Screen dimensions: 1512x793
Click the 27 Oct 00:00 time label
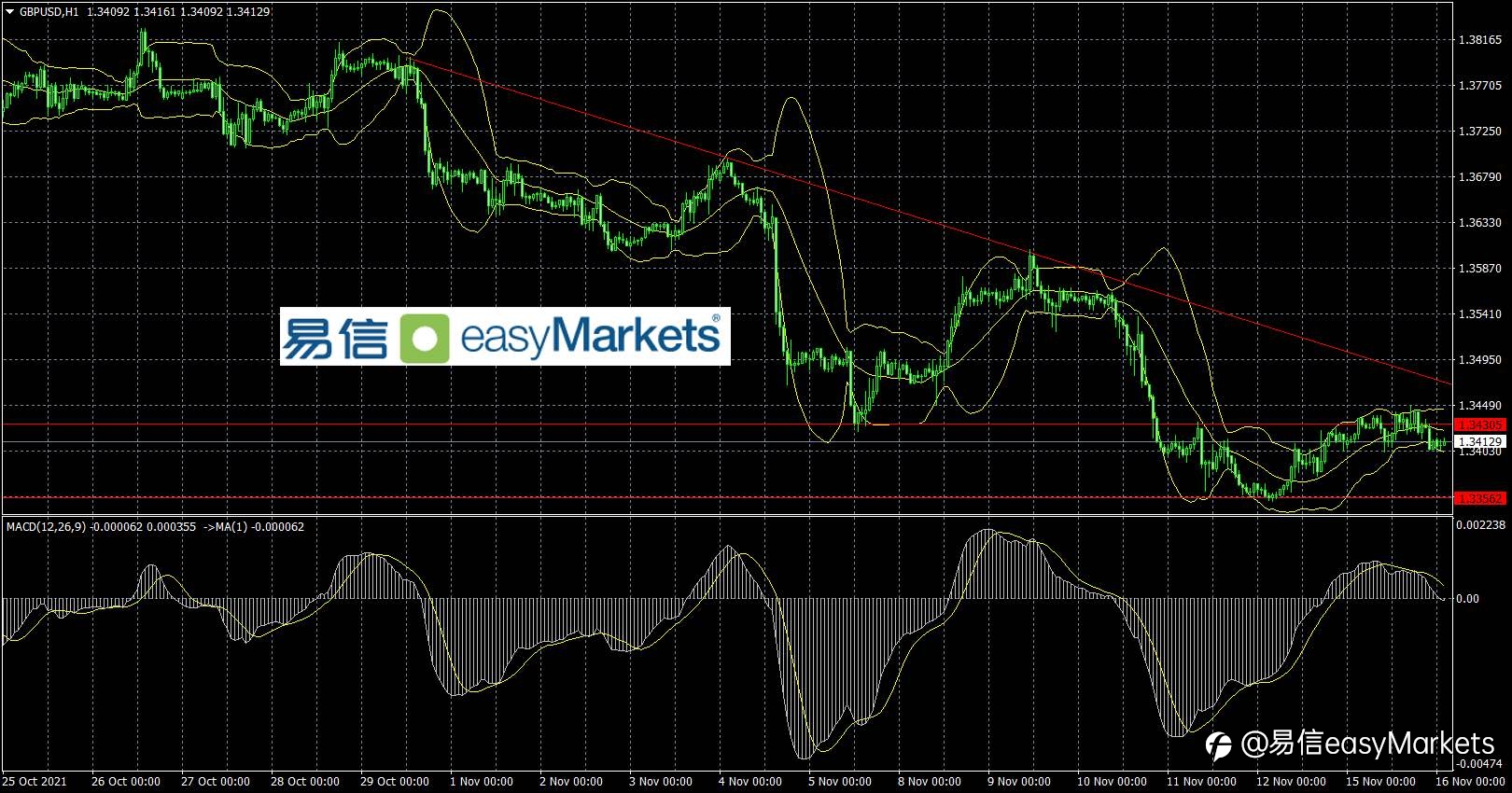(x=216, y=782)
